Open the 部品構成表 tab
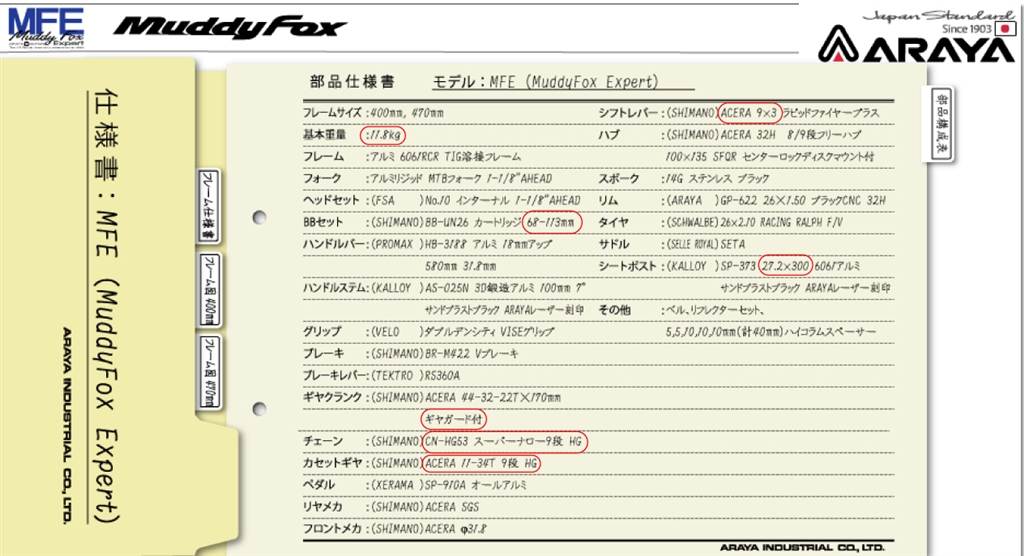Screen dimensions: 1024x556 click(942, 124)
